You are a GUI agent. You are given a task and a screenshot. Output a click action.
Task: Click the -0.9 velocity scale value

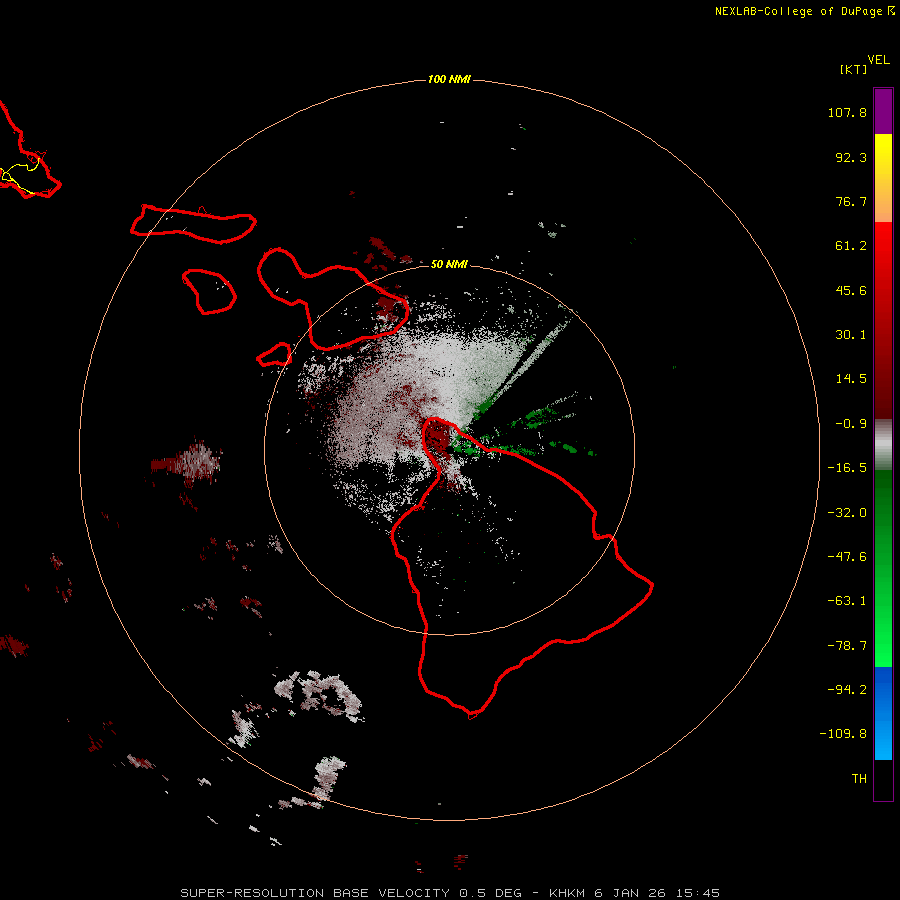click(851, 424)
